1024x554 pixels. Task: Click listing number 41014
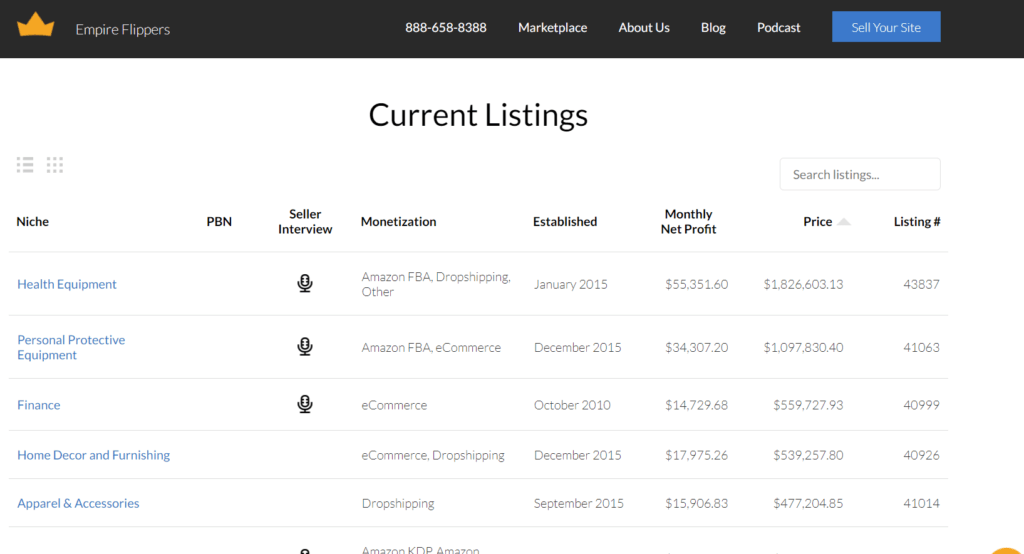[x=921, y=503]
